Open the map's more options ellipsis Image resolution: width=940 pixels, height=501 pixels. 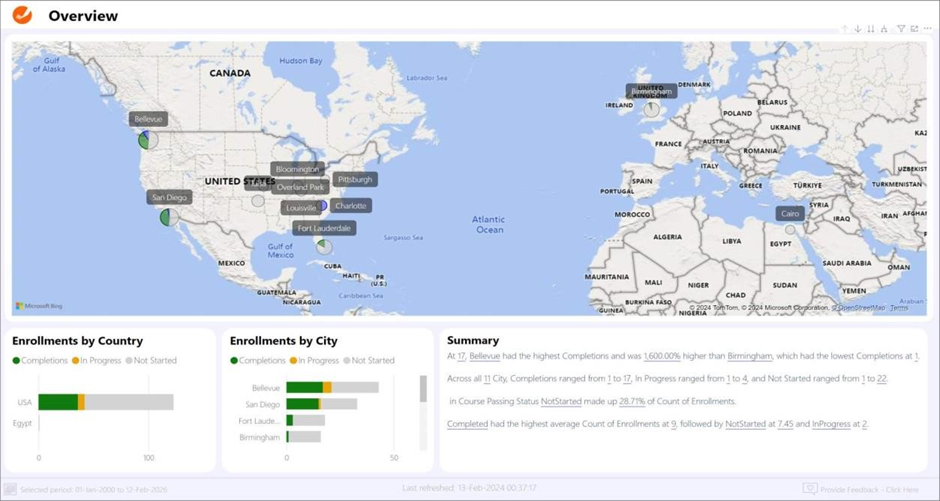[x=927, y=29]
